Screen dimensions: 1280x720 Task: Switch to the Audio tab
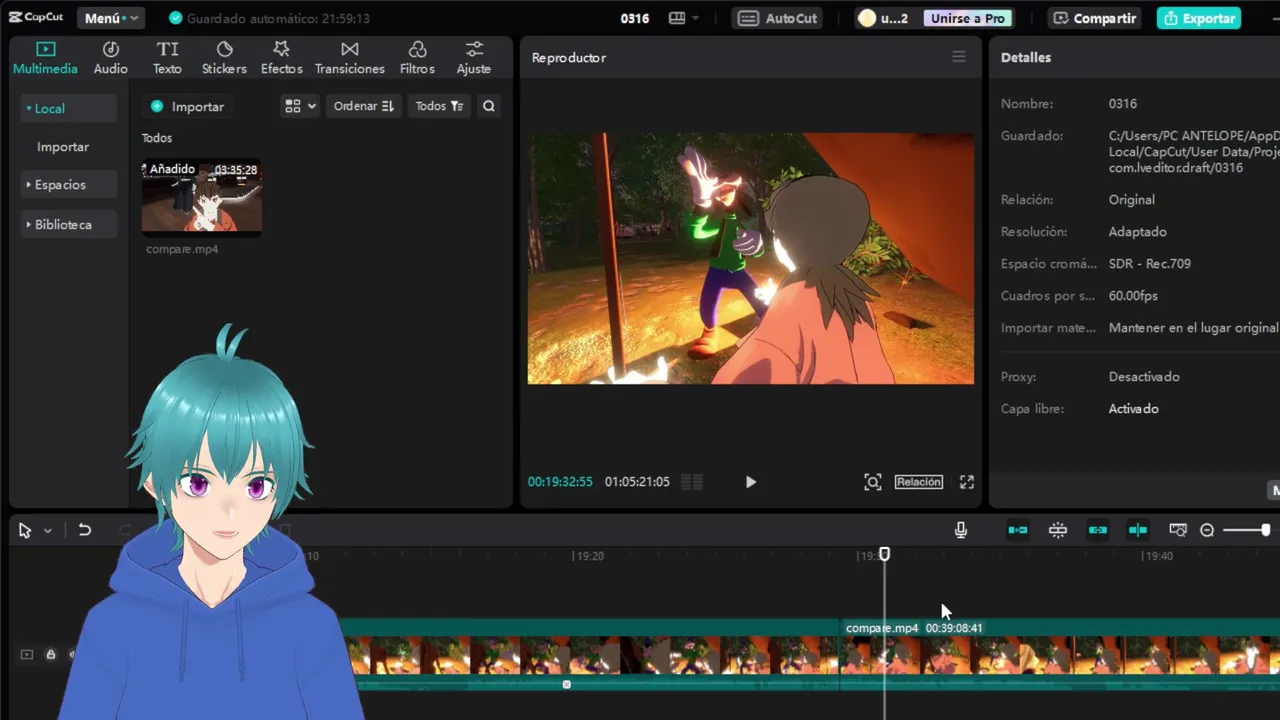tap(111, 58)
